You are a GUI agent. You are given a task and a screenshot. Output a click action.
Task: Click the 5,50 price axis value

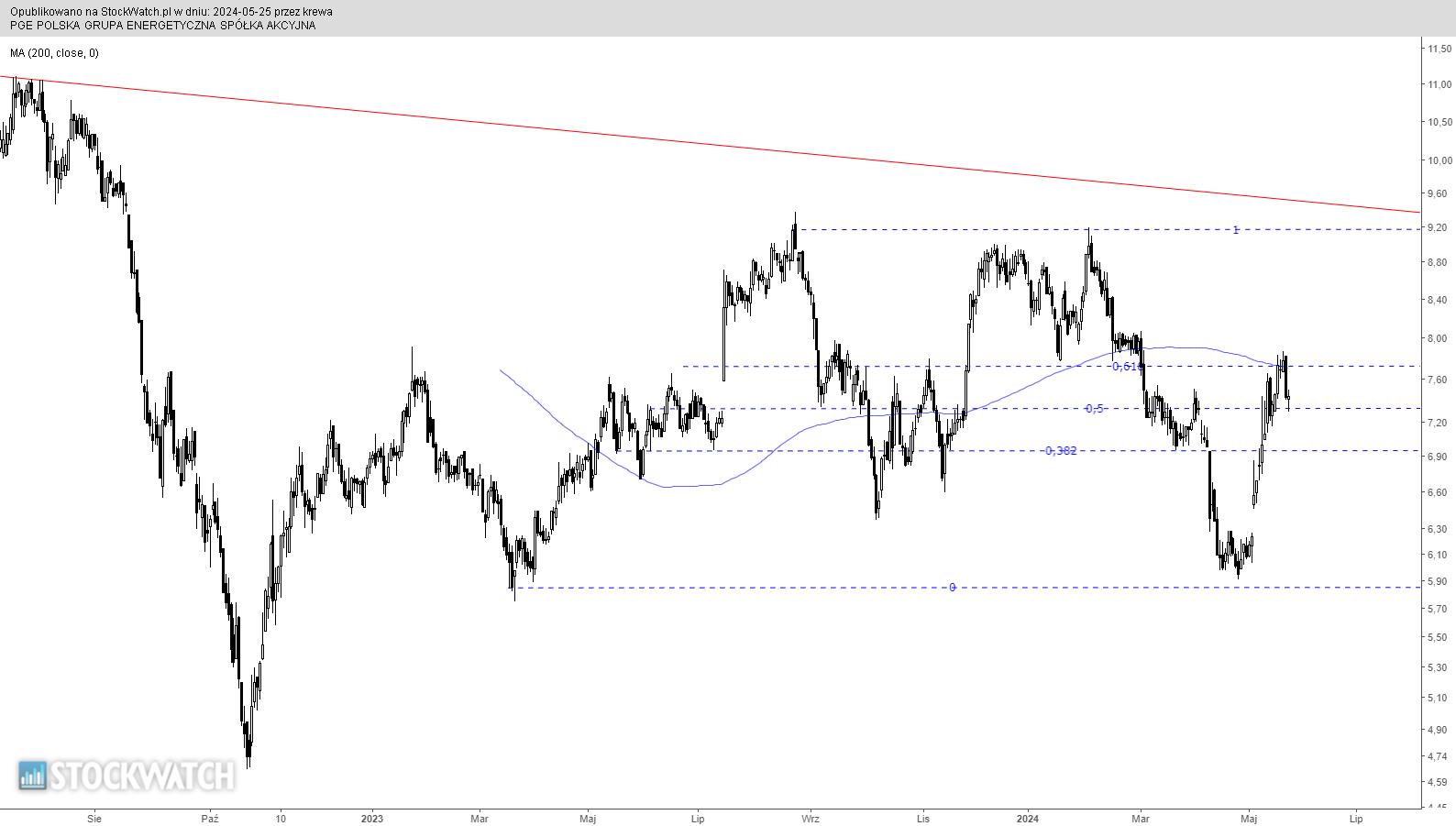tap(1437, 637)
